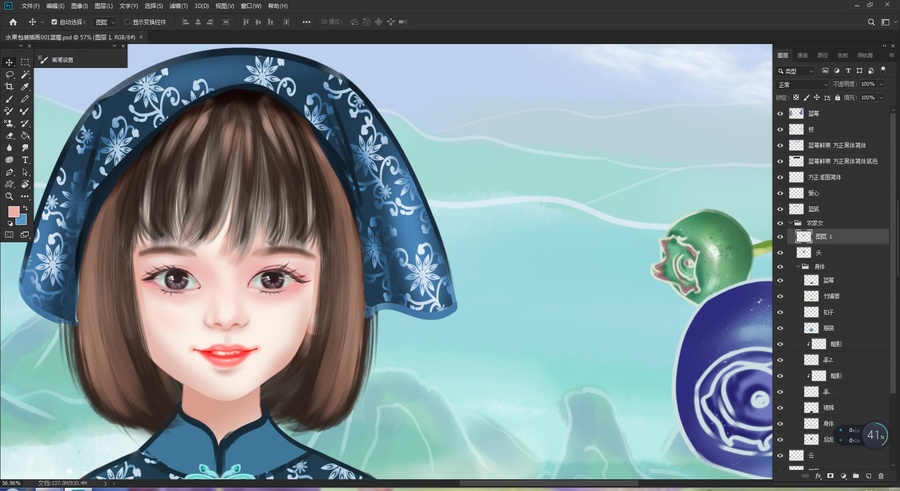Viewport: 900px width, 491px height.
Task: Select the Pen tool
Action: [9, 172]
